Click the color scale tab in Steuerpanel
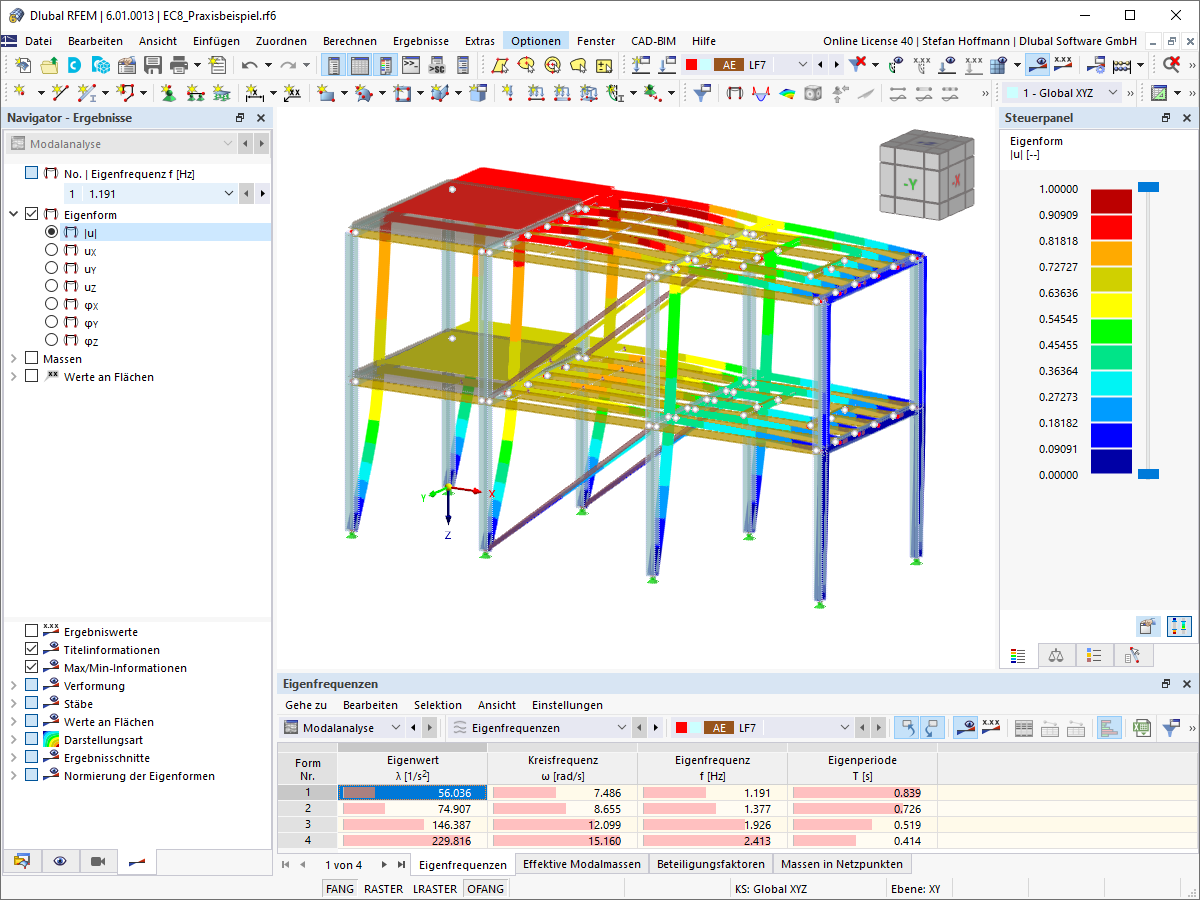 (1019, 656)
